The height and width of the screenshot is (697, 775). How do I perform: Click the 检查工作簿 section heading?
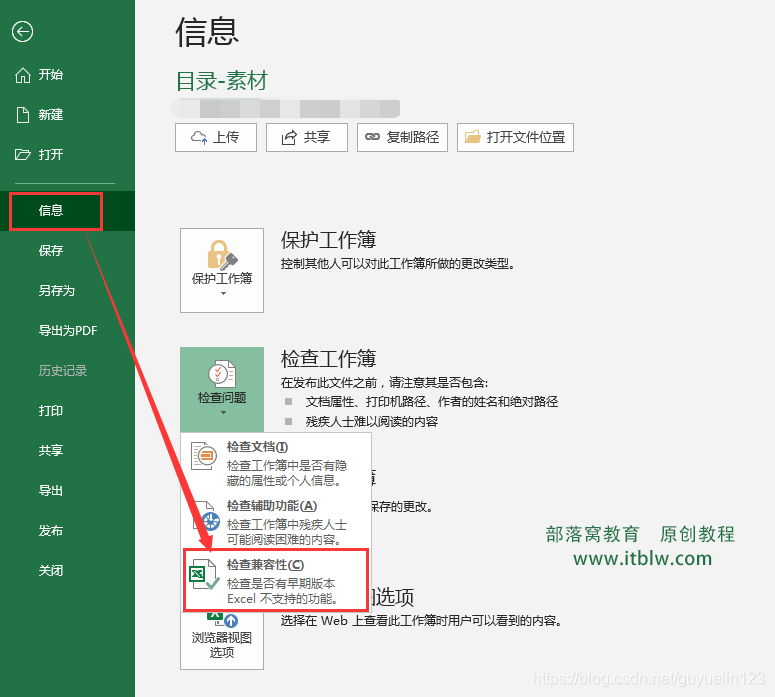328,358
